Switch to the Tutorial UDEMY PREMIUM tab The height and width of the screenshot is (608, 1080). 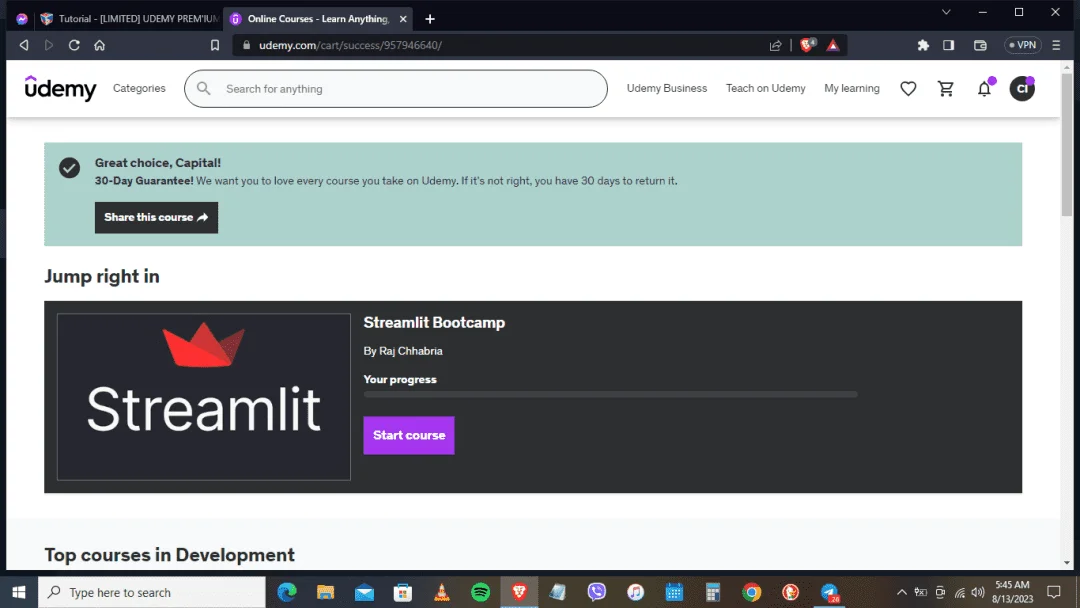point(130,19)
